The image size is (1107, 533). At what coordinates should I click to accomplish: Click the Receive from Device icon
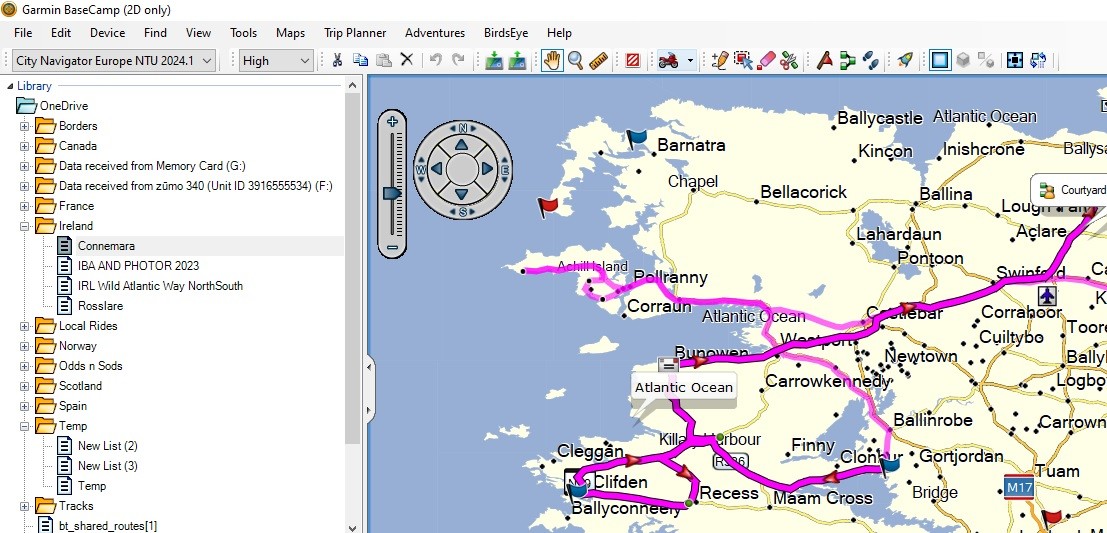517,61
